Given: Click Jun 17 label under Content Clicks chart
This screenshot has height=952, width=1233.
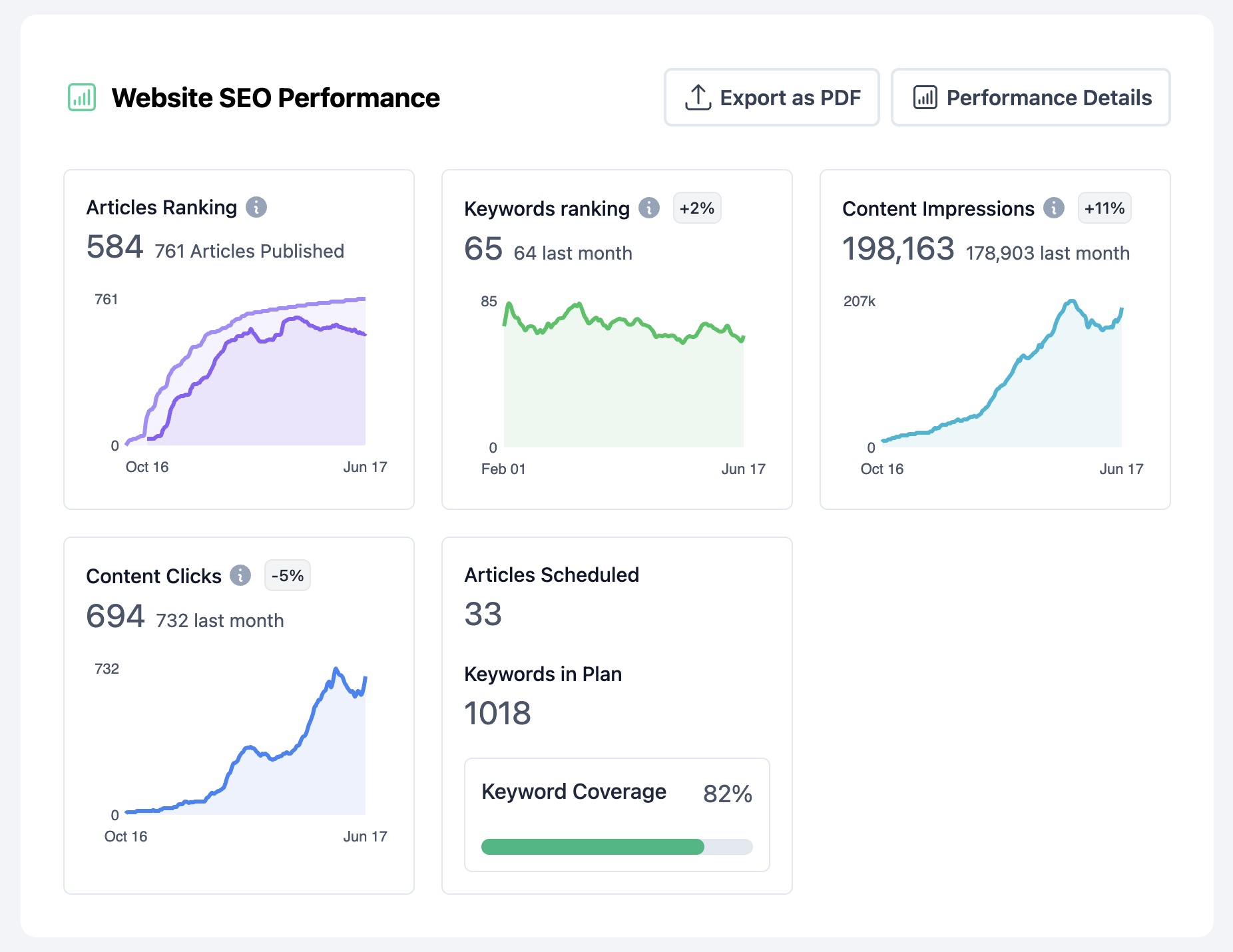Looking at the screenshot, I should click(x=366, y=836).
